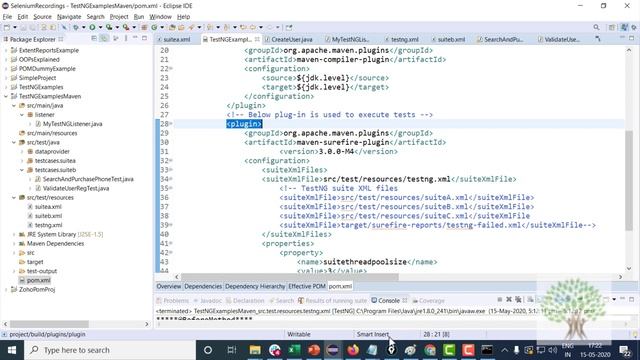Expand the ExtentReportsExample project
This screenshot has height=360, width=640.
coord(6,50)
